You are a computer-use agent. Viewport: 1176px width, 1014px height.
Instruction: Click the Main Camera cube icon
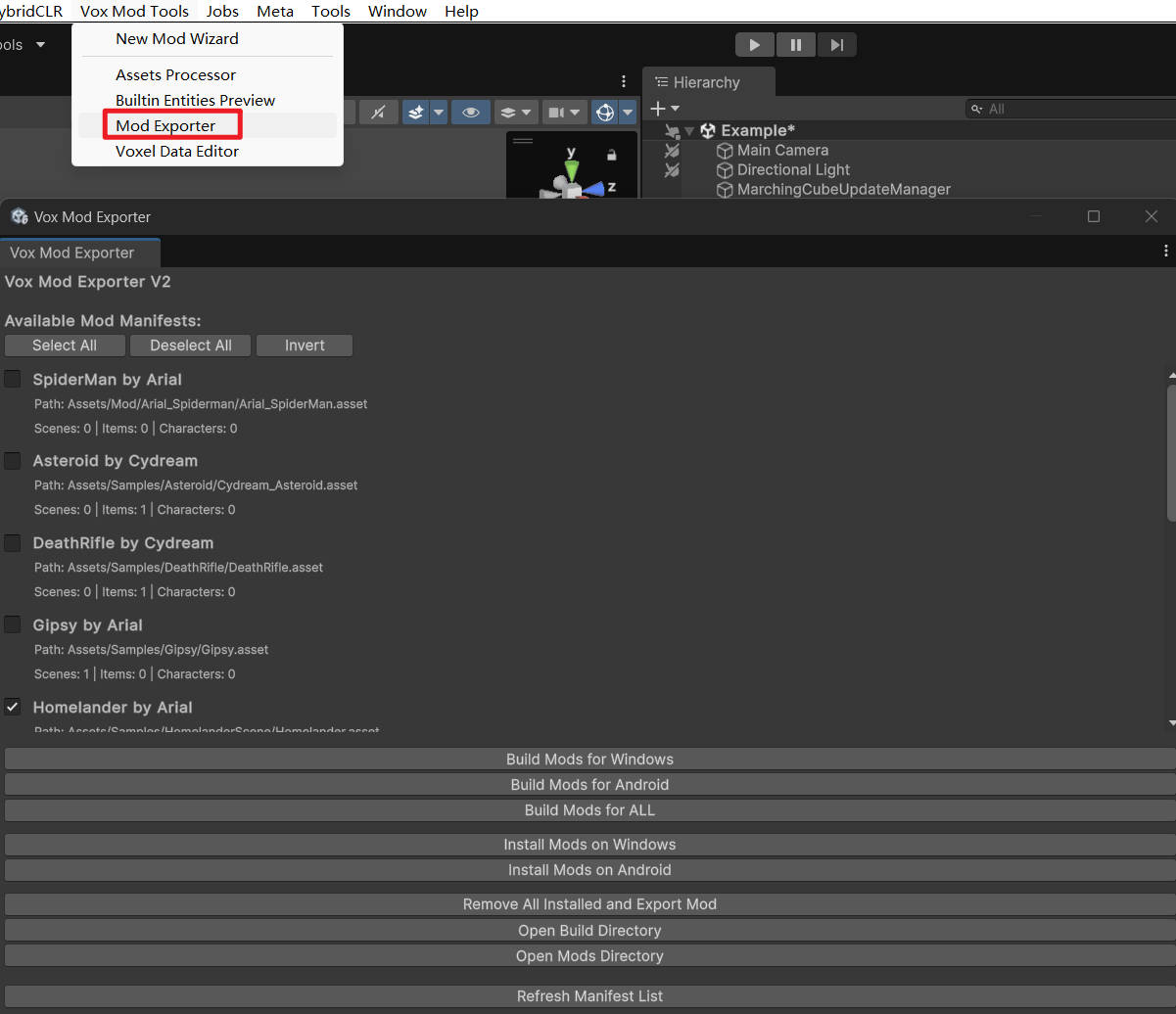click(x=725, y=151)
